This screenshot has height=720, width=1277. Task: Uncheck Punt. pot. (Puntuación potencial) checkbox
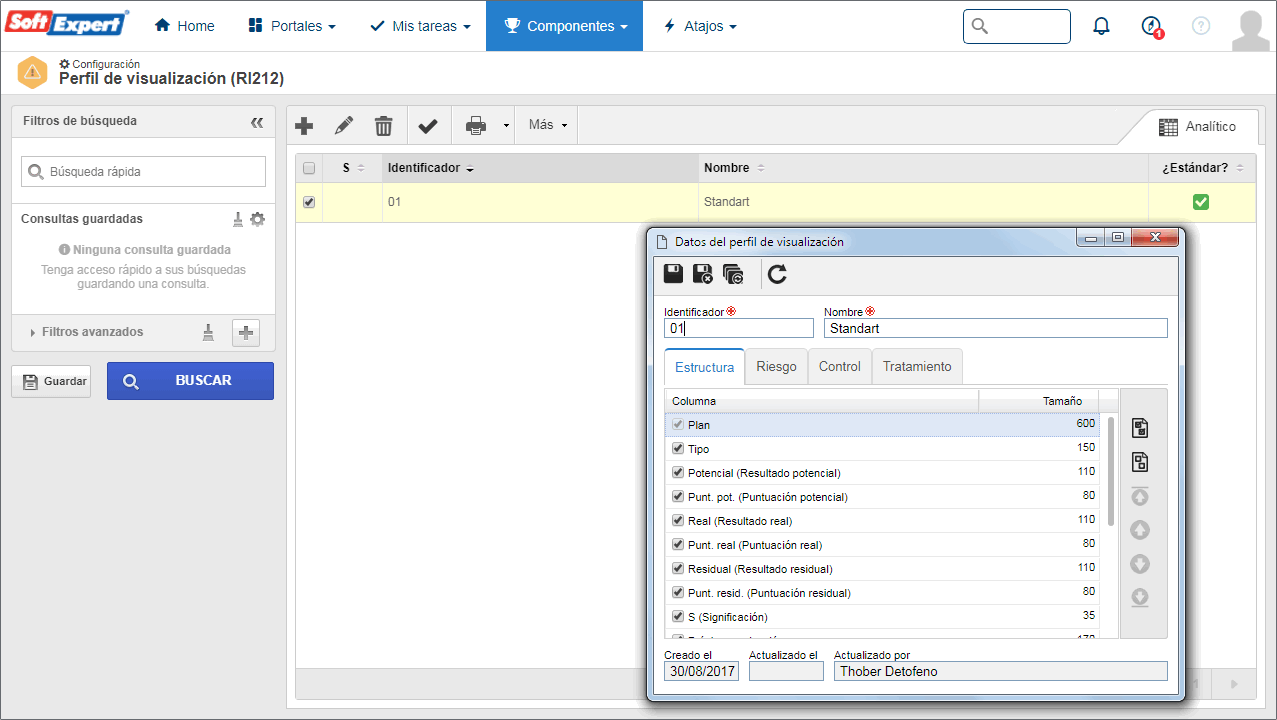678,497
